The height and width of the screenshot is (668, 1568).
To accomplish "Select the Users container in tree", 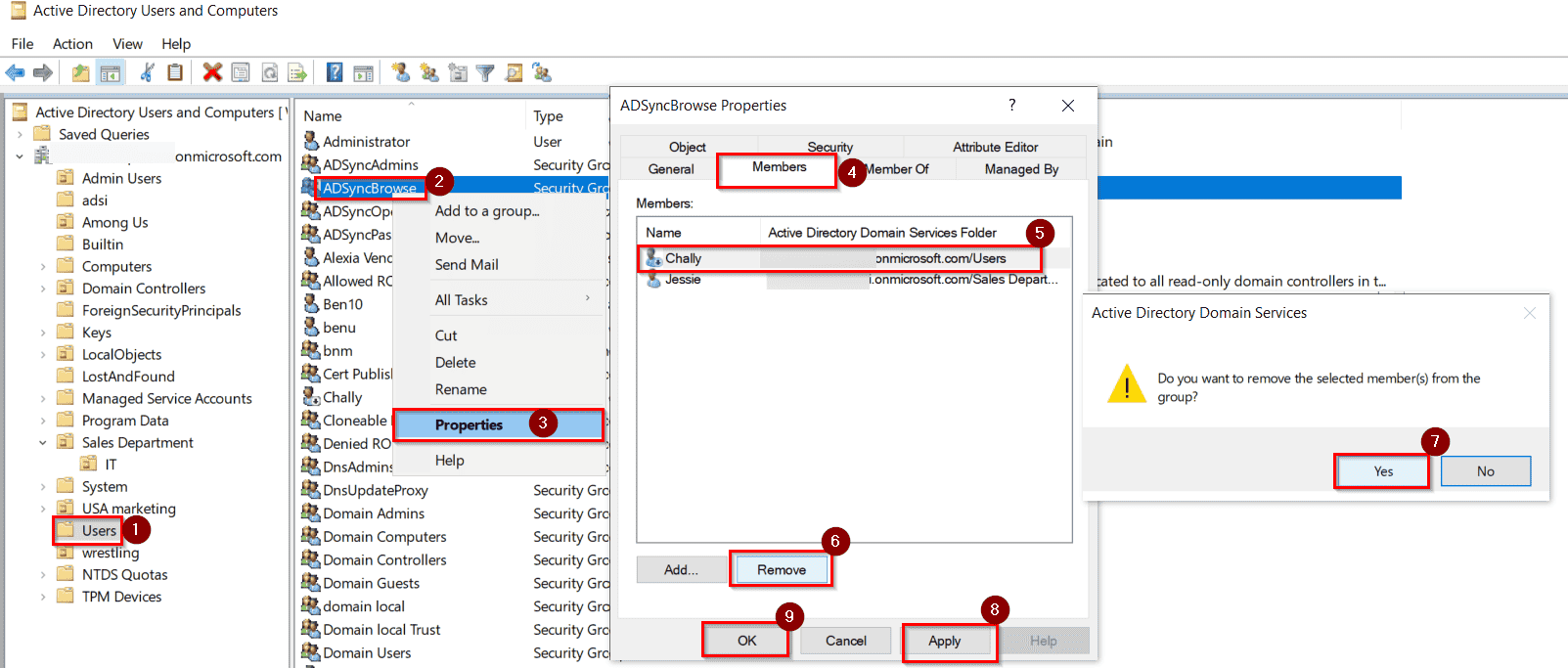I will click(99, 530).
